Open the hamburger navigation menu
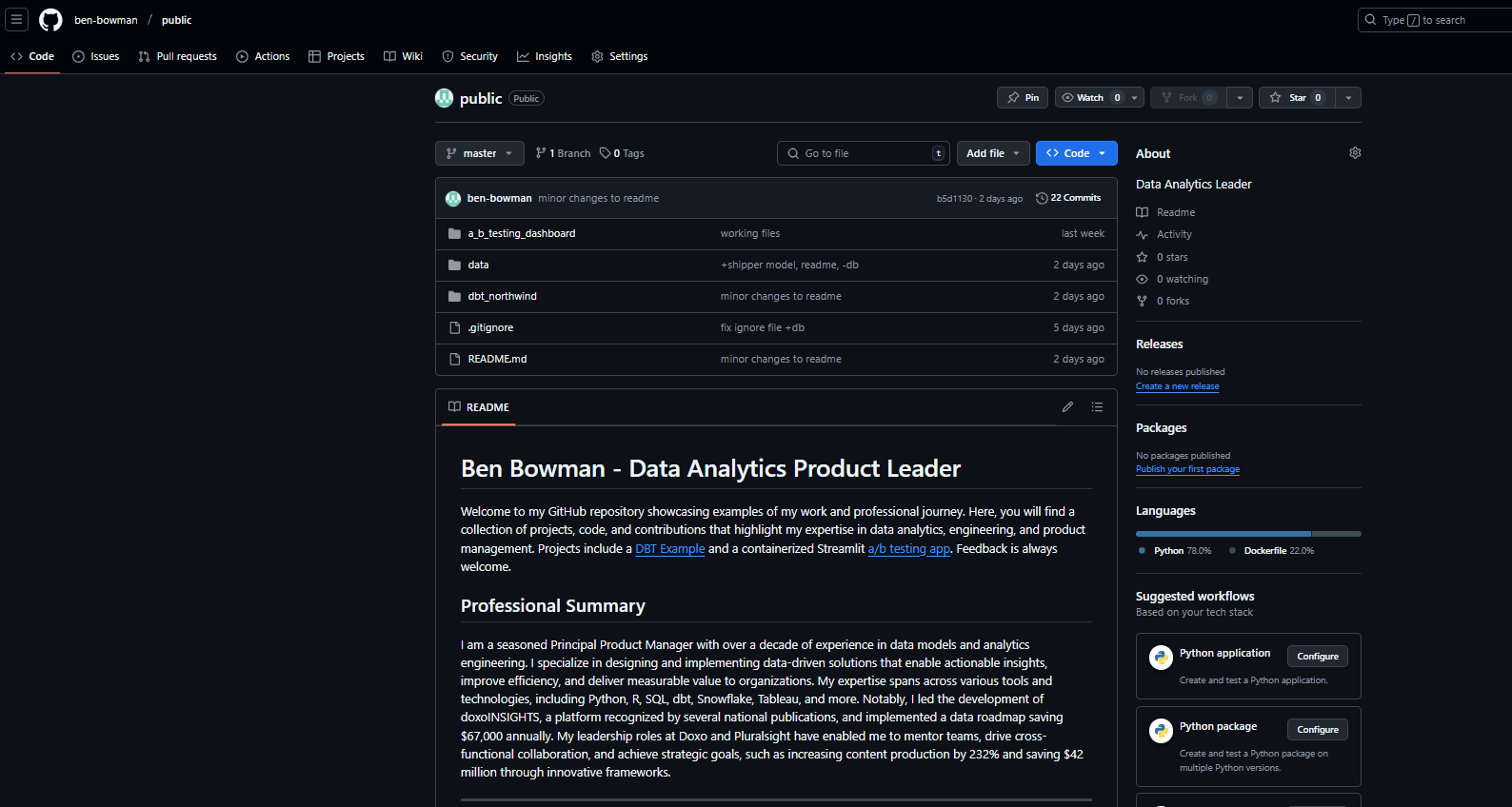 16,20
